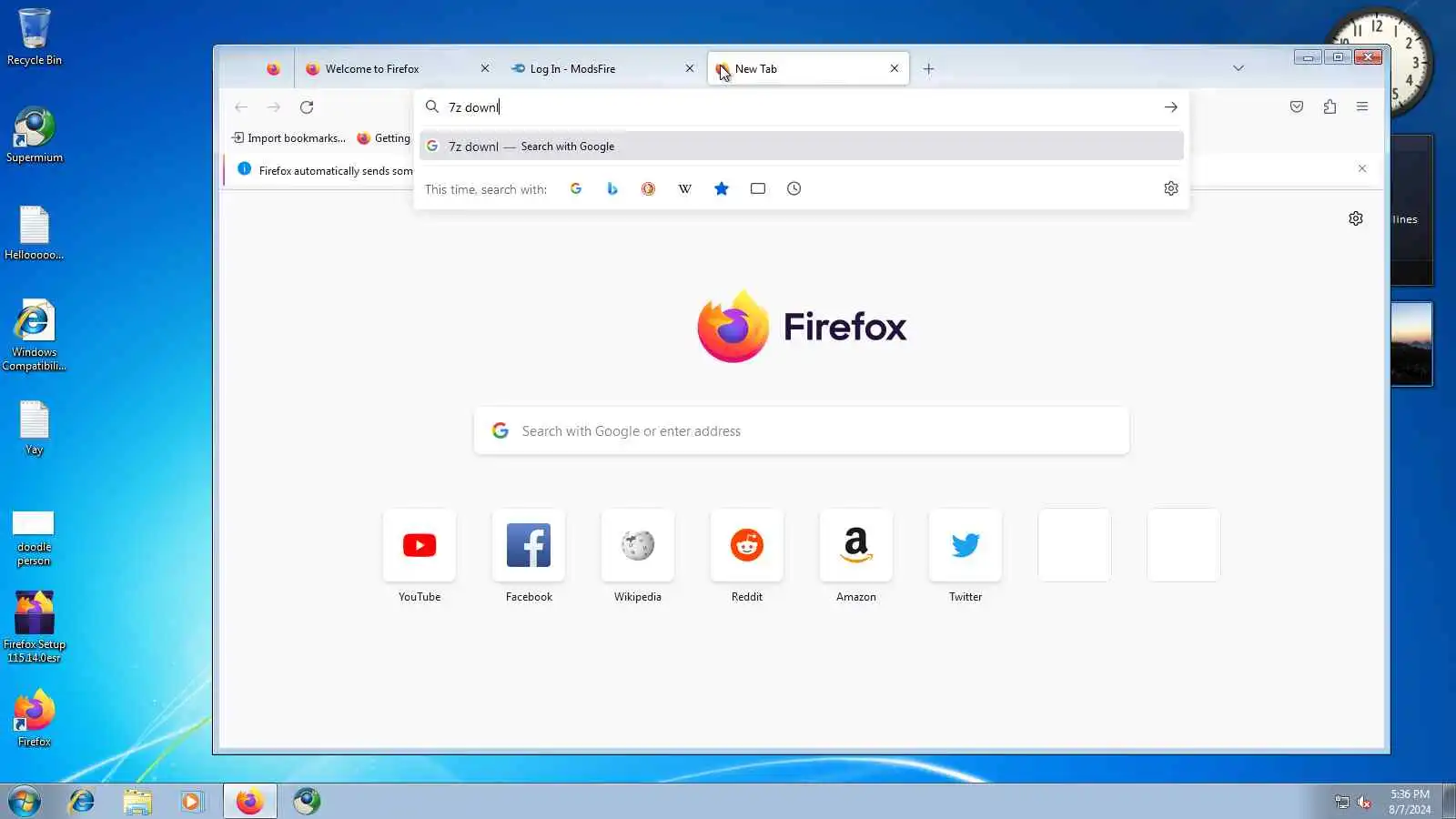Click the Go arrow in address bar
The height and width of the screenshot is (819, 1456).
1170,107
